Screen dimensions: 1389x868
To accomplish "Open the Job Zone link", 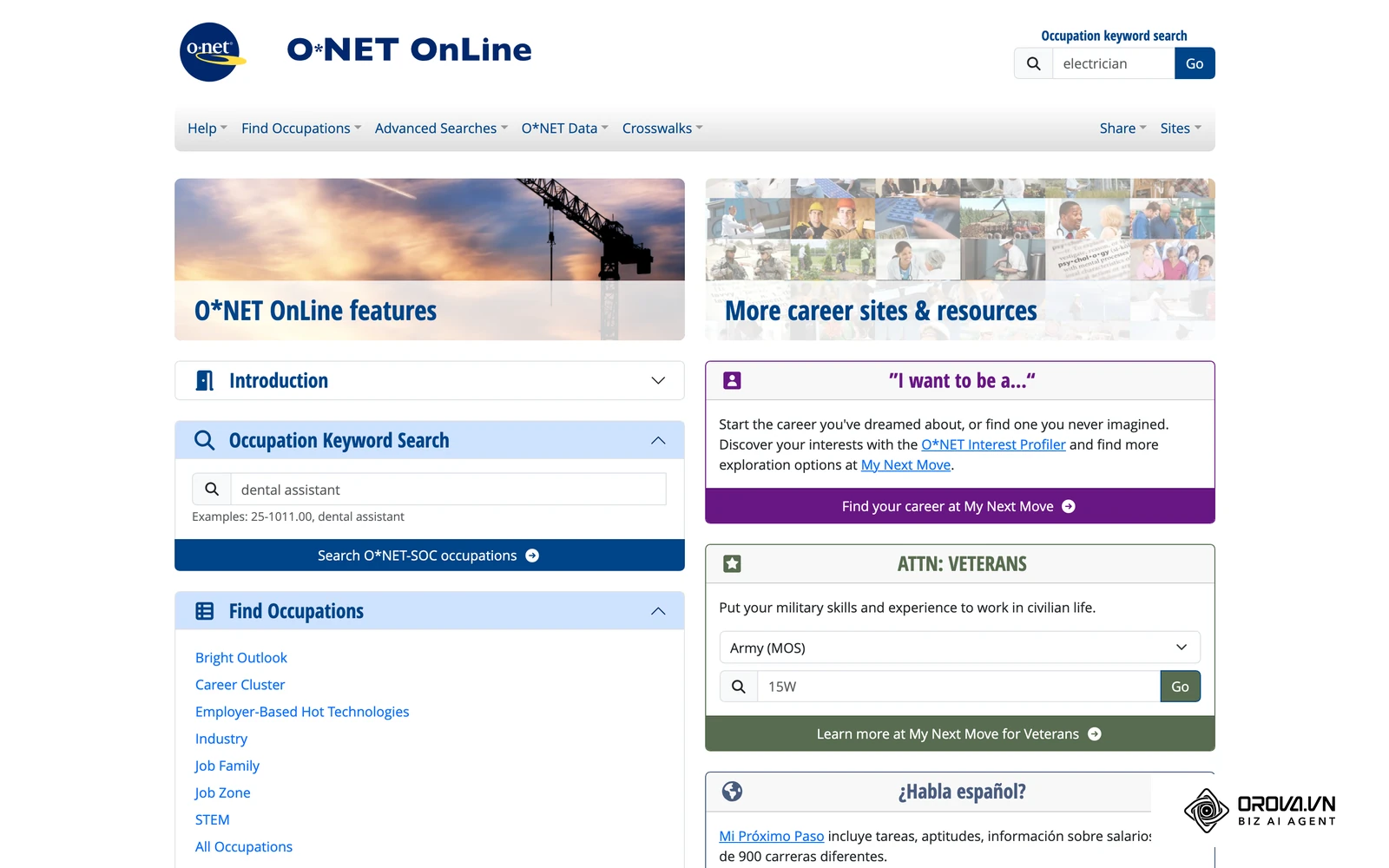I will click(223, 792).
